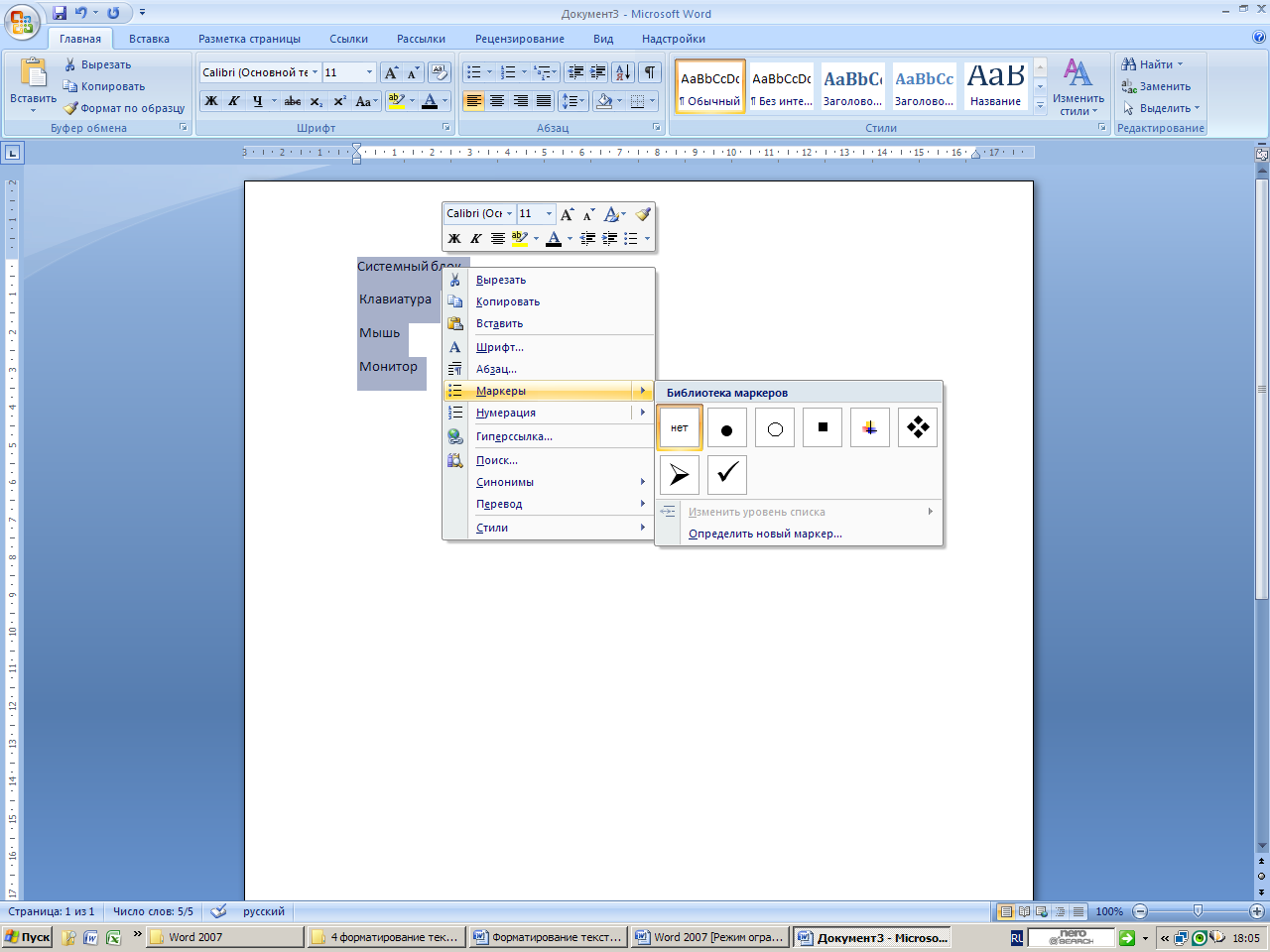
Task: Save the document from the Quick Access Toolbar
Action: (x=60, y=13)
